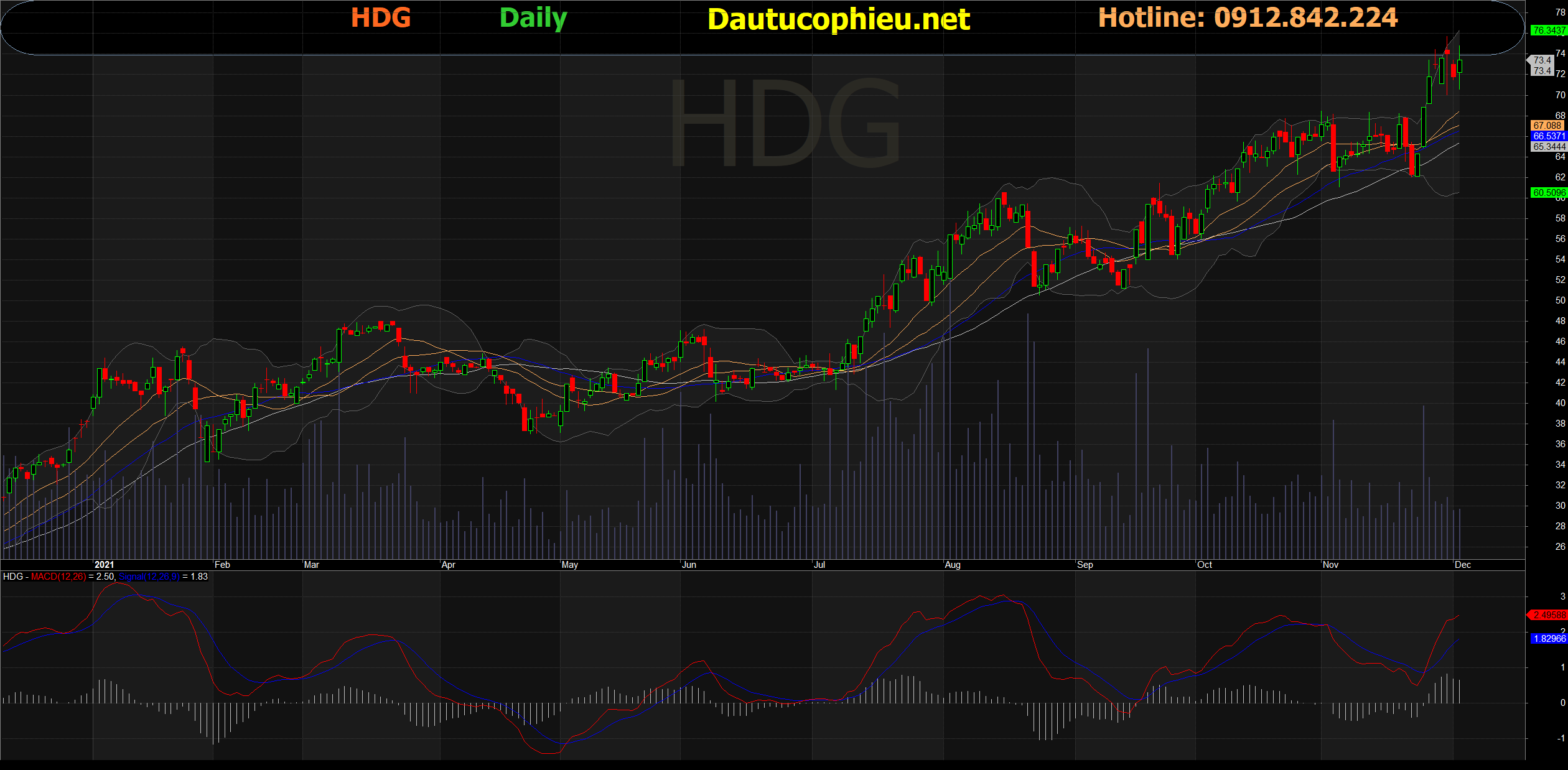Select the green 76.3437 price tag
Screen dimensions: 1568x770
coord(1548,30)
